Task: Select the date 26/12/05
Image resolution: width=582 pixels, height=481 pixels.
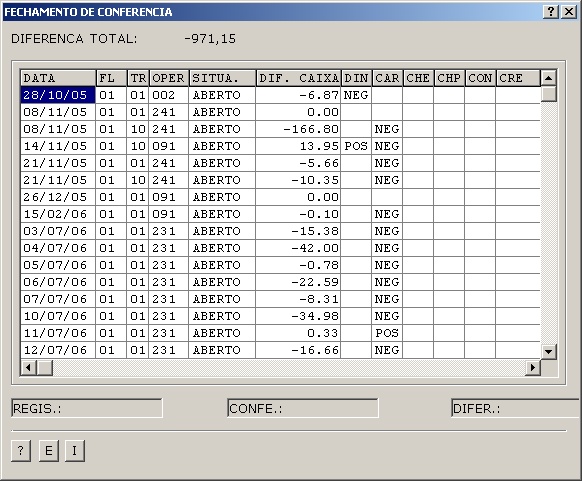Action: coord(55,197)
